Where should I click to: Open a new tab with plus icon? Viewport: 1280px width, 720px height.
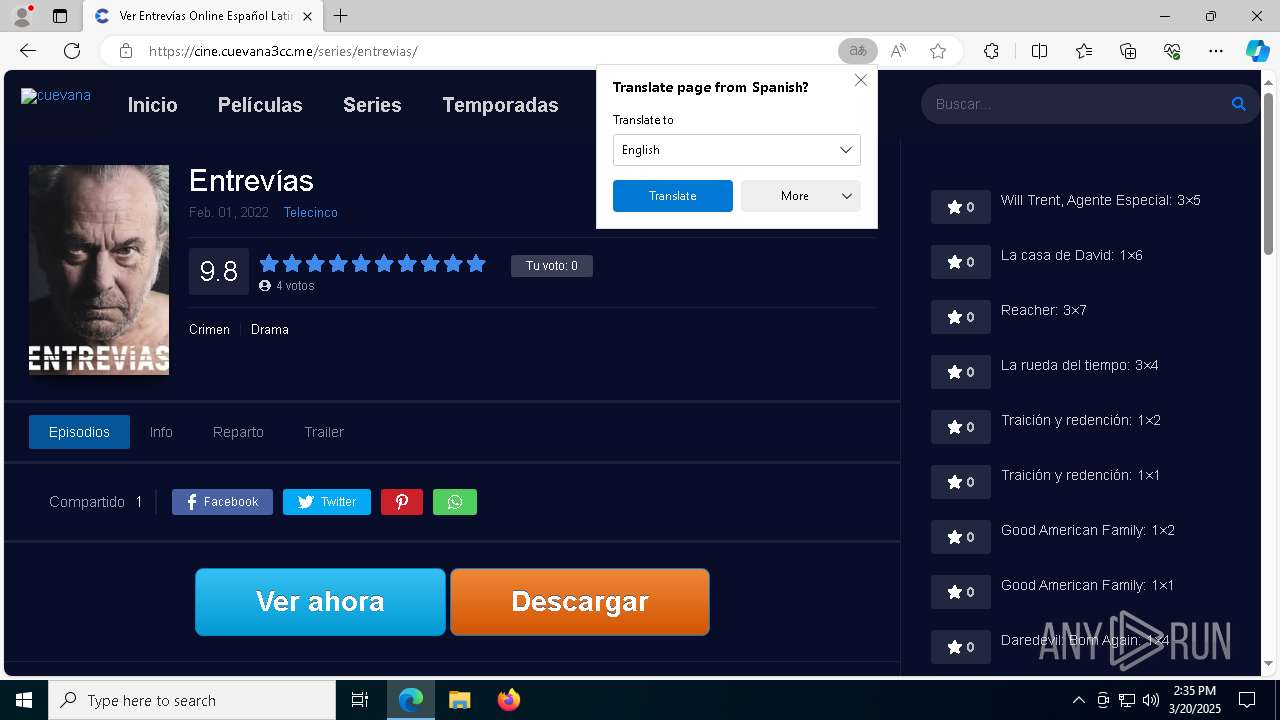[341, 16]
